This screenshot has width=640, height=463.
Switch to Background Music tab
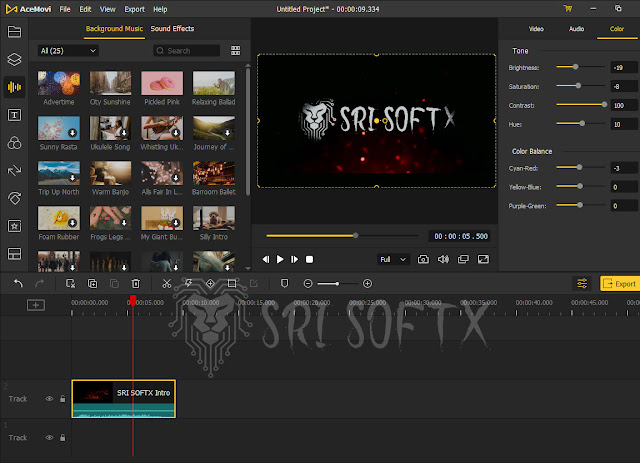tap(114, 29)
